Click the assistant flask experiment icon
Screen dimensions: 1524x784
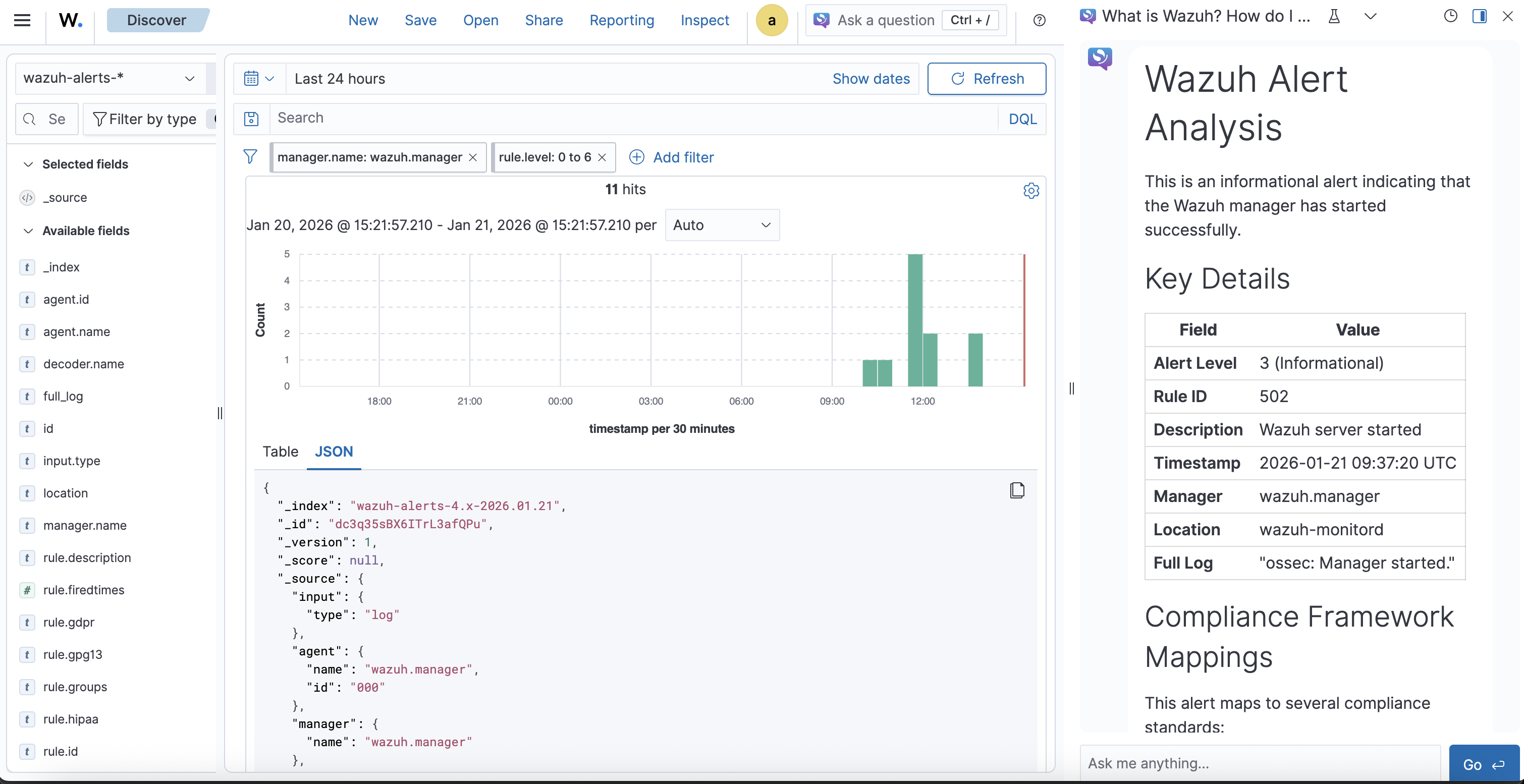click(1334, 16)
